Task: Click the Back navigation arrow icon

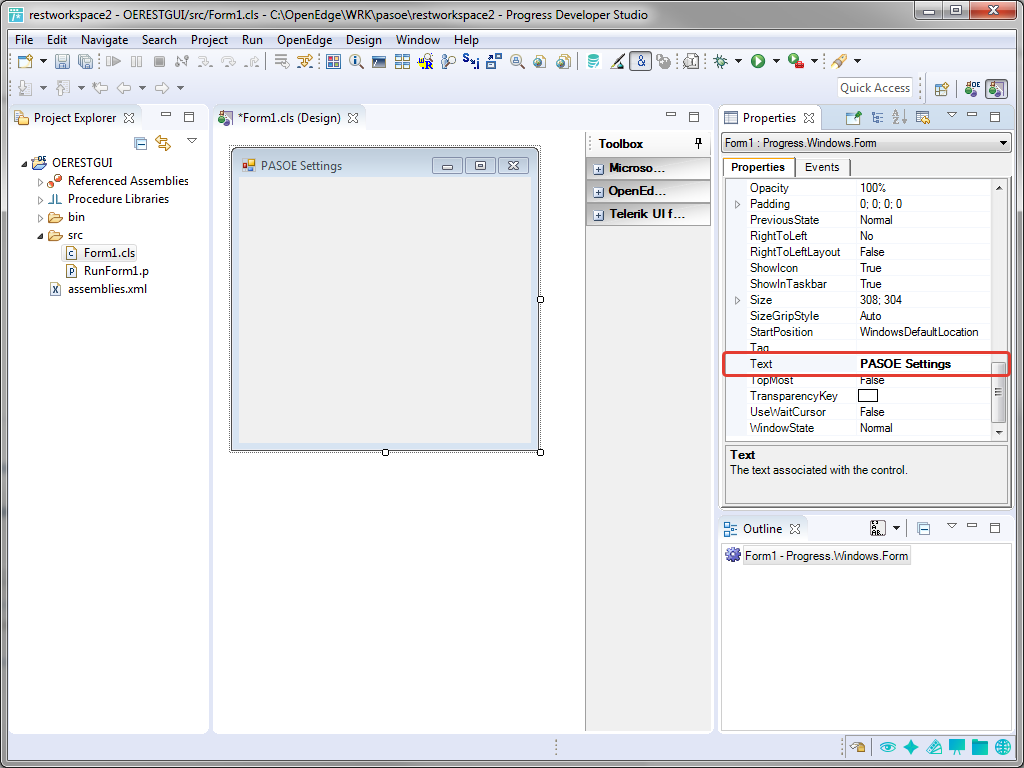Action: coord(123,88)
